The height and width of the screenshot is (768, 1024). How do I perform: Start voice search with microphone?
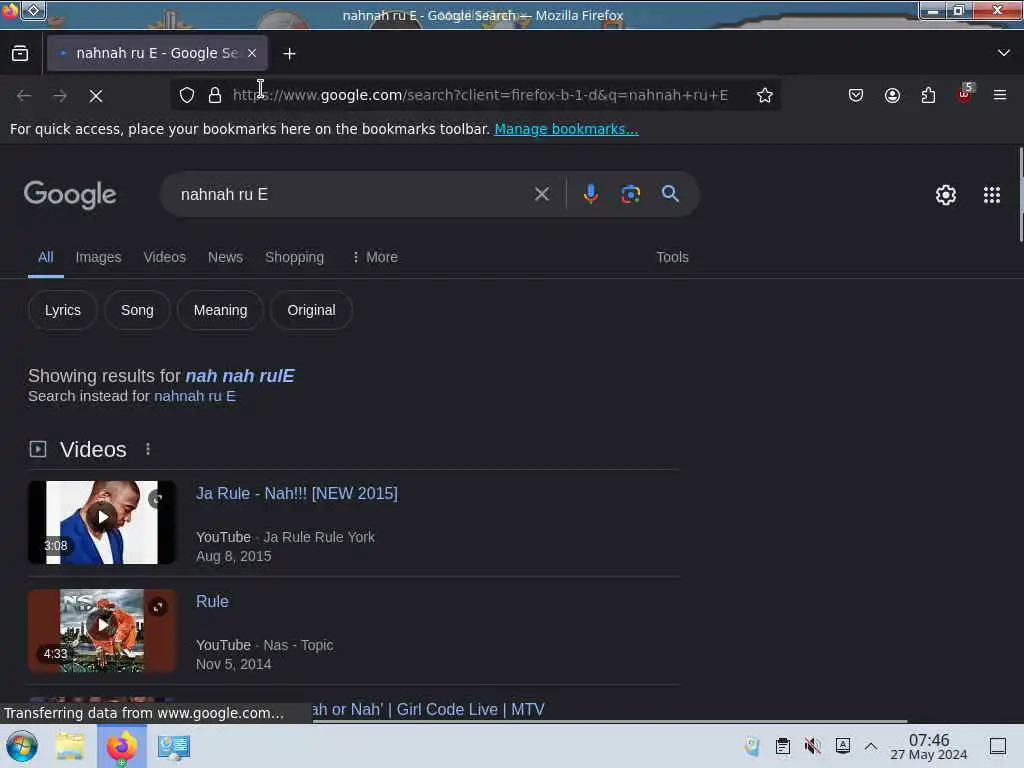click(590, 194)
